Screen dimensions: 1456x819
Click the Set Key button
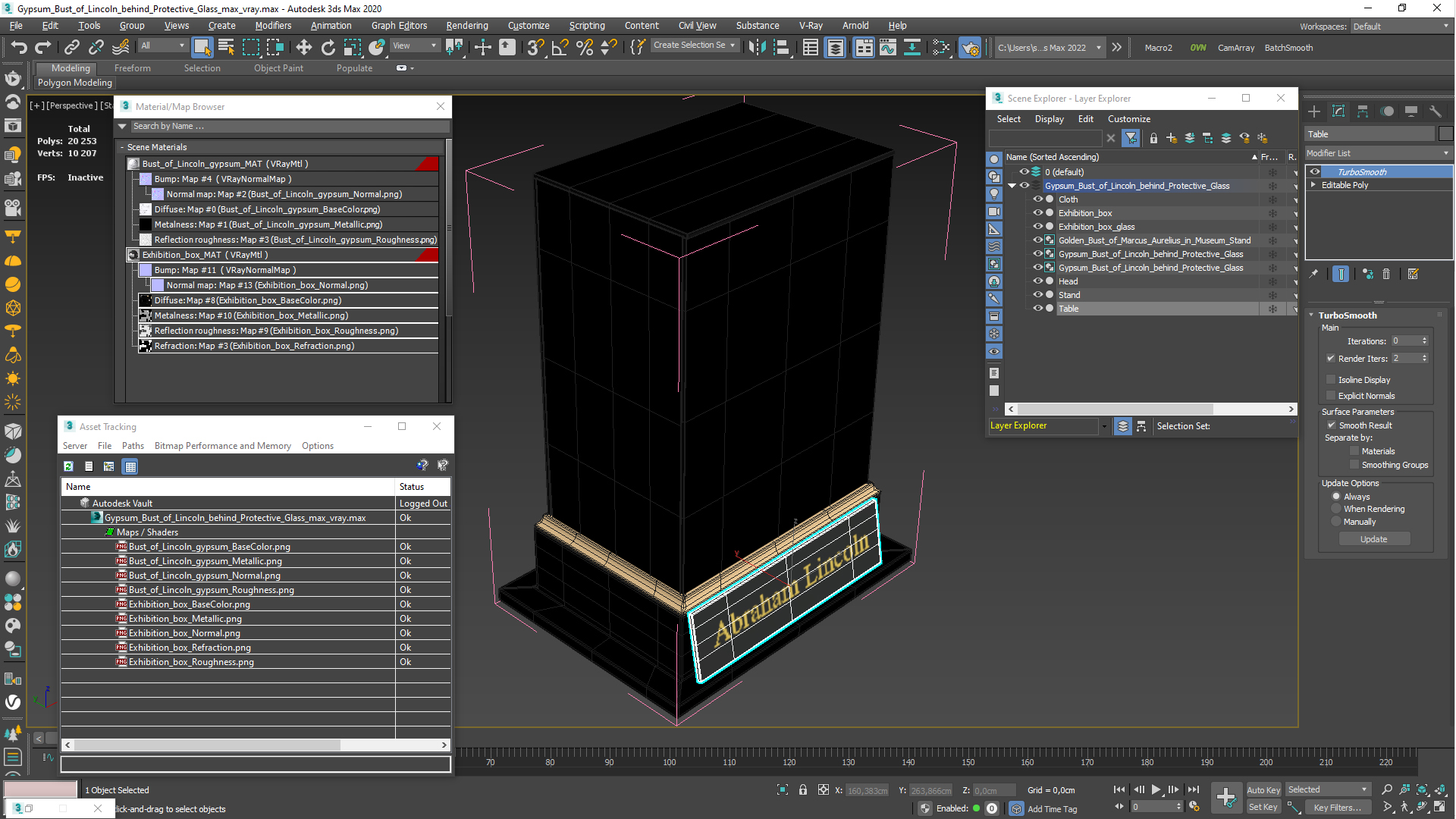pos(1263,807)
